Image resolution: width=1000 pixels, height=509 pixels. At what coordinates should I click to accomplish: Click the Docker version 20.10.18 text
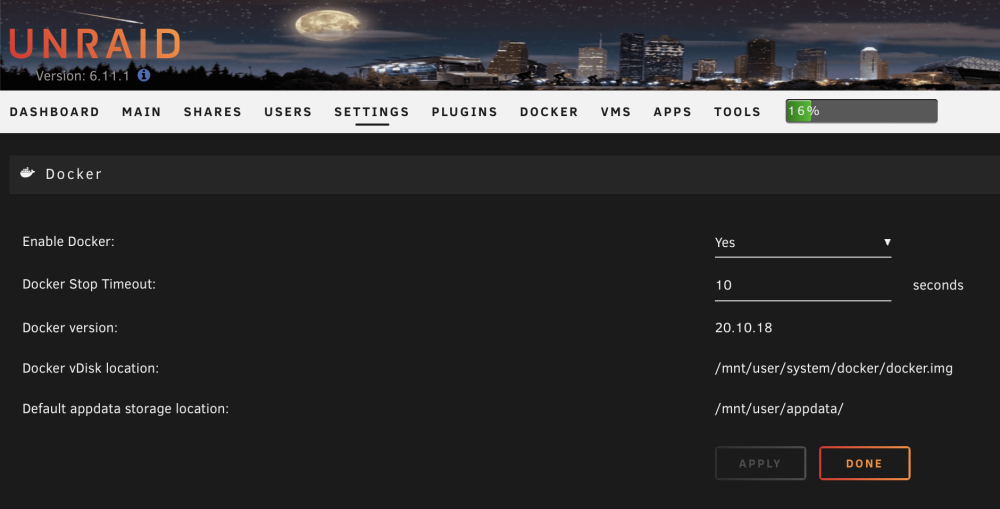[x=744, y=328]
